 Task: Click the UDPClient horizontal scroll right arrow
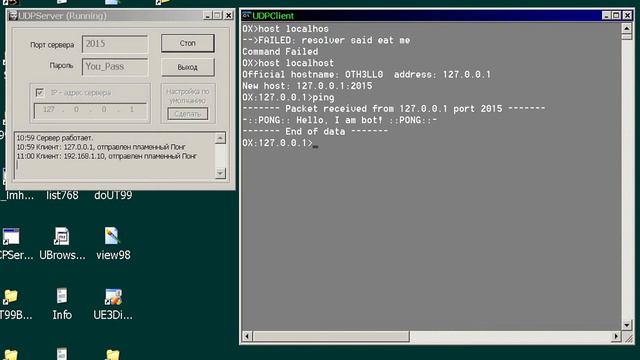point(616,336)
